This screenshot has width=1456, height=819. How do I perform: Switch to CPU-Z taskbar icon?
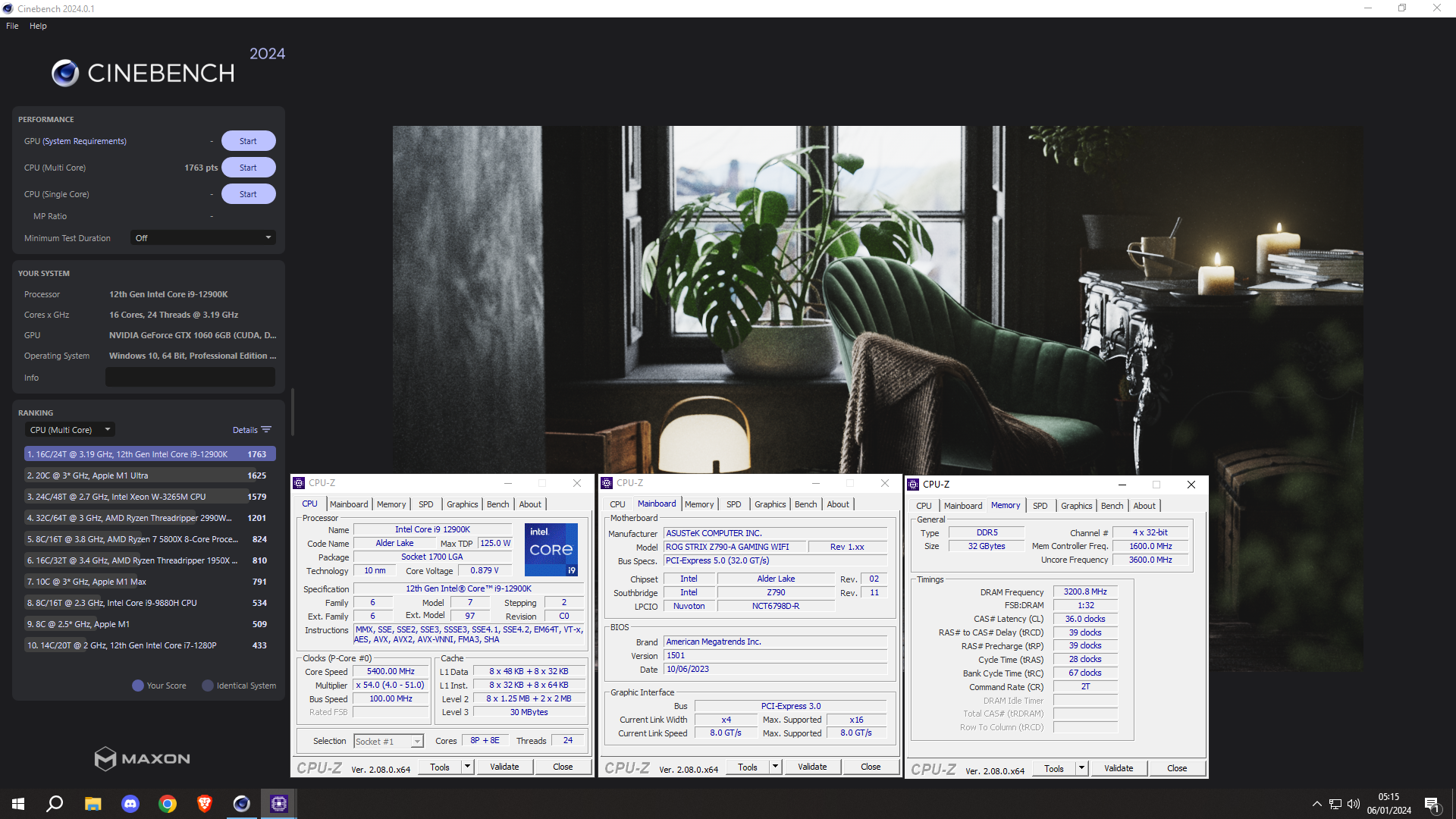pyautogui.click(x=278, y=804)
